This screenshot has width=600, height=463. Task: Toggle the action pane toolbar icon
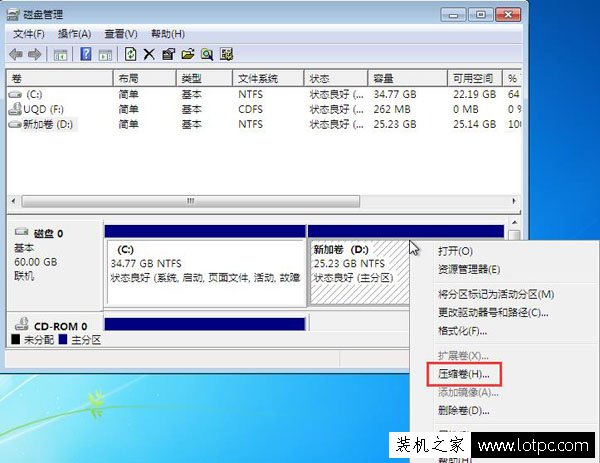coord(105,55)
